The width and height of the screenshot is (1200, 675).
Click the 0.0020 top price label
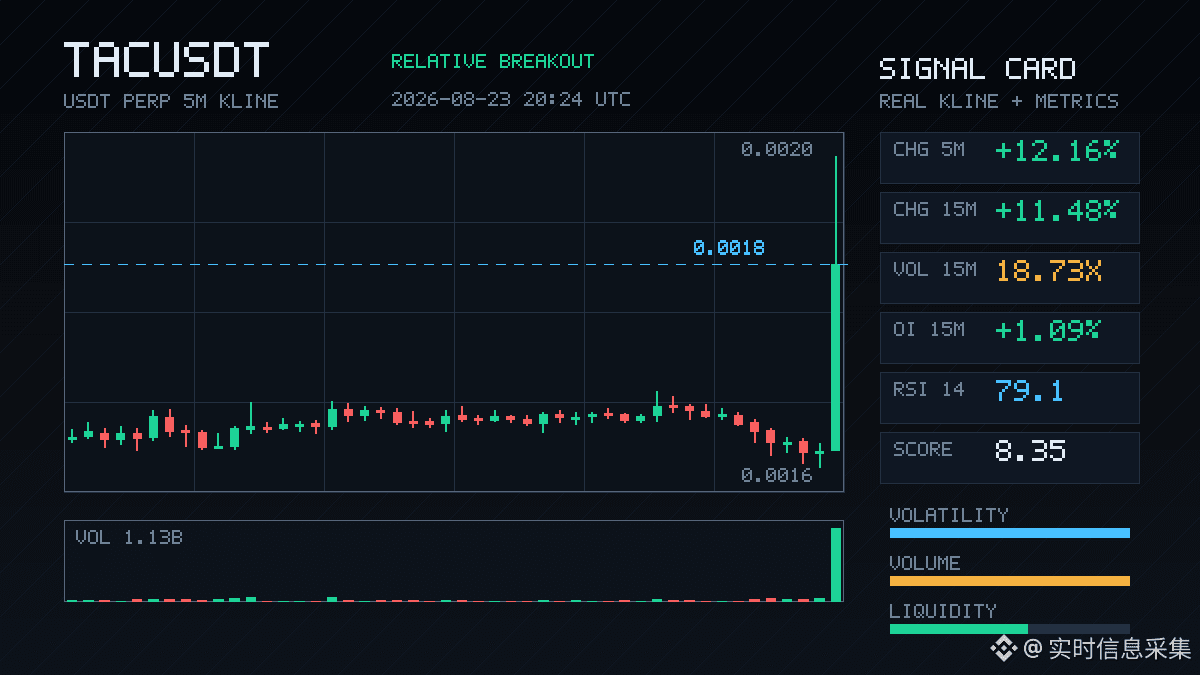pyautogui.click(x=777, y=149)
